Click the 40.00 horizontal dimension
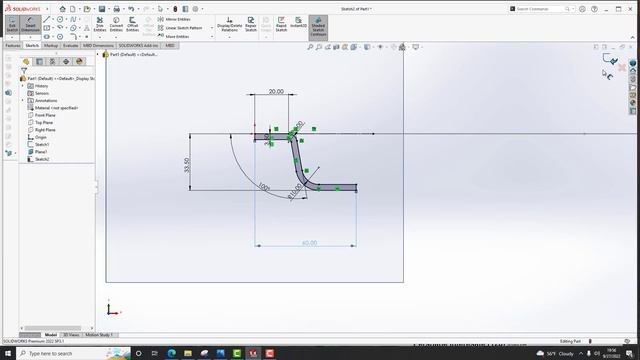Screen dimensions: 640x360 pos(309,243)
